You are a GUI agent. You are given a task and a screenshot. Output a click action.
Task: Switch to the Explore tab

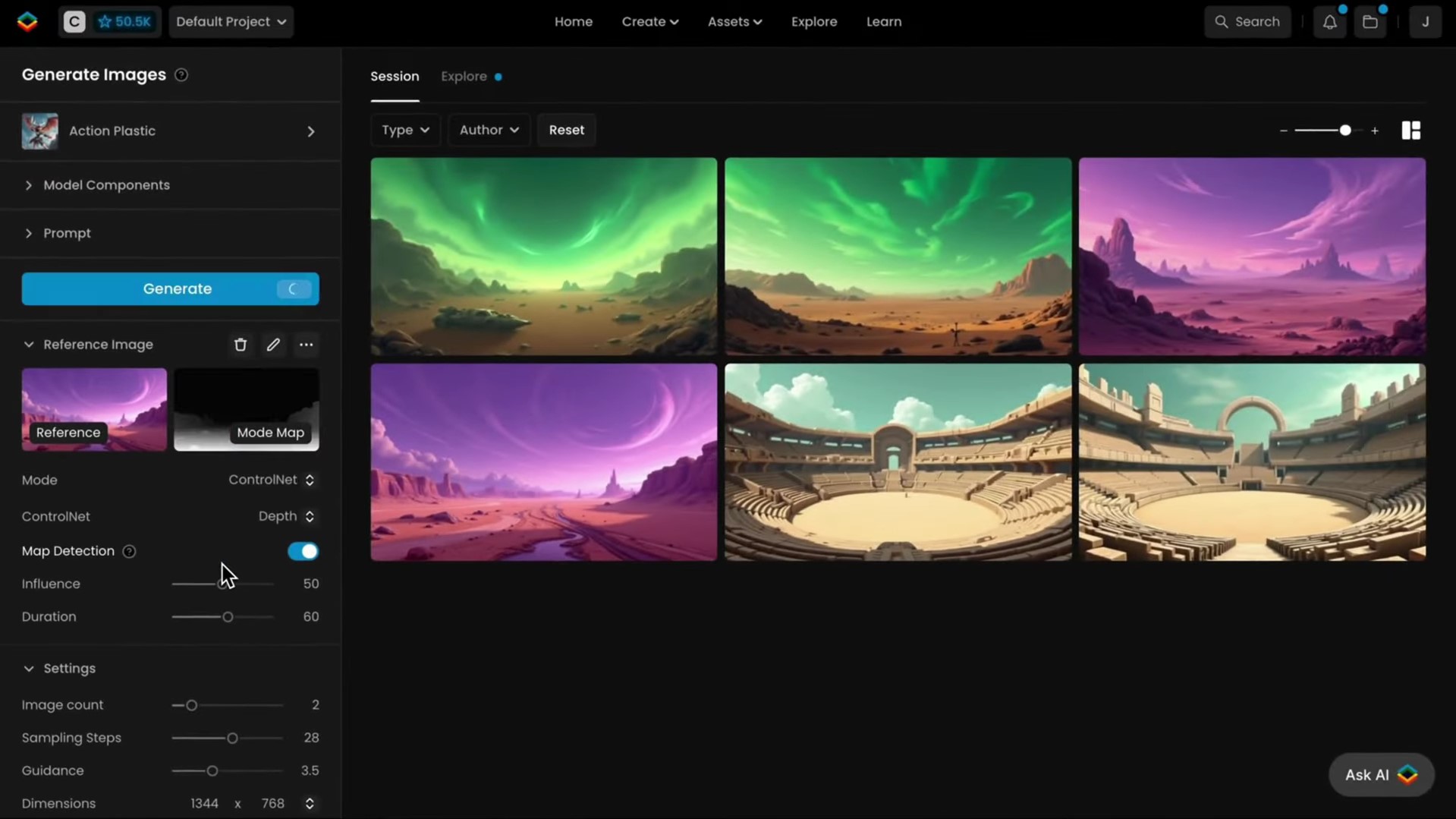point(464,76)
